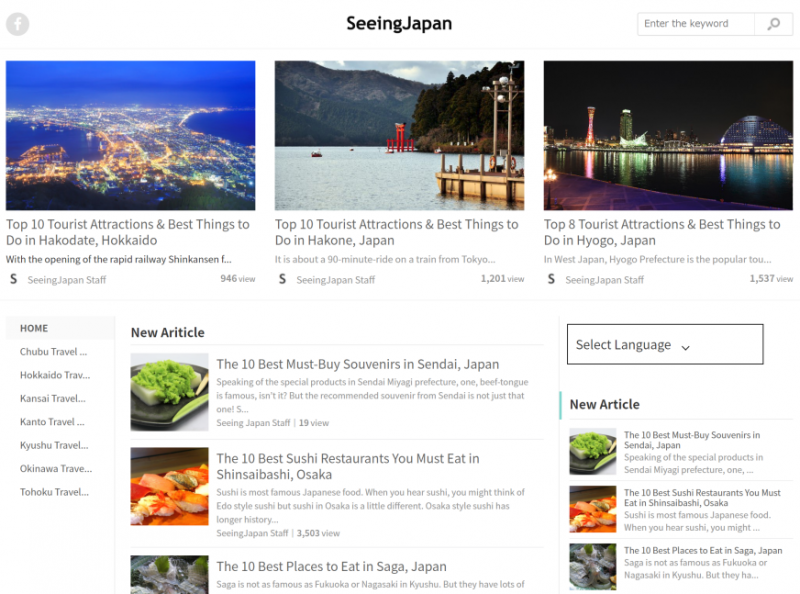Open the Hakodate night view thumbnail
The height and width of the screenshot is (594, 800).
131,135
